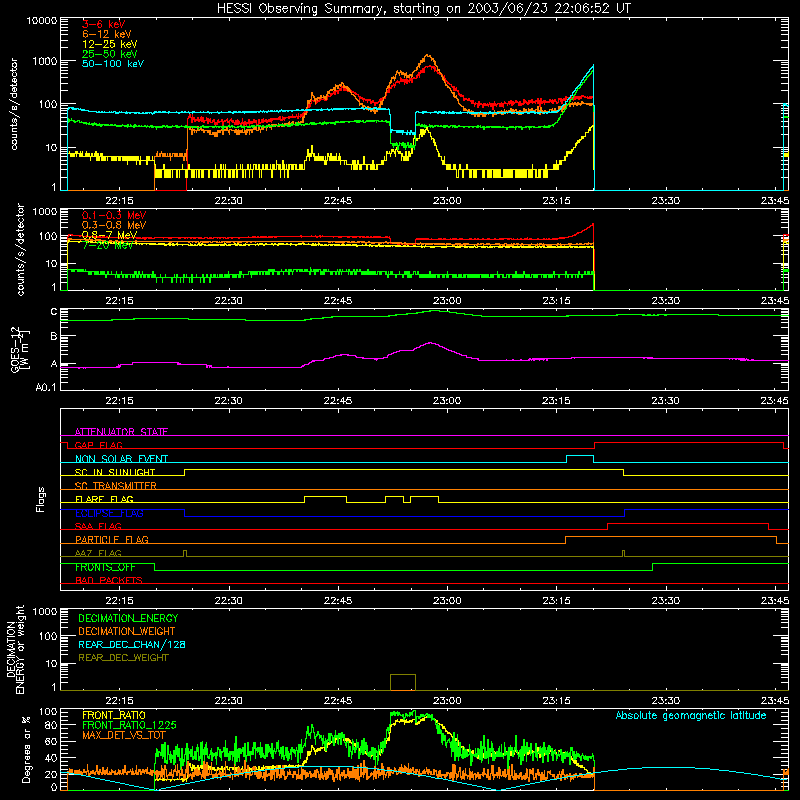The width and height of the screenshot is (800, 800).
Task: Select the 25-50 keV legend label
Action: tap(110, 54)
